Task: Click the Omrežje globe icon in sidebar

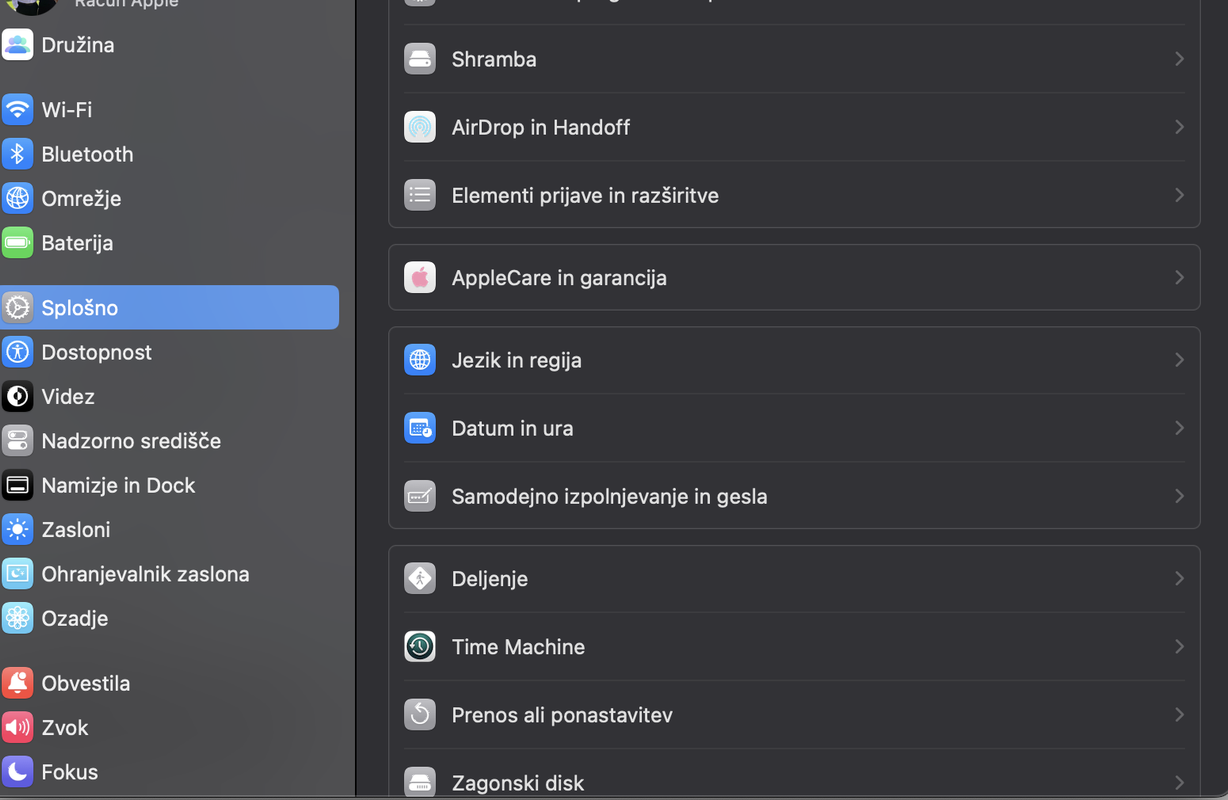Action: (x=17, y=198)
